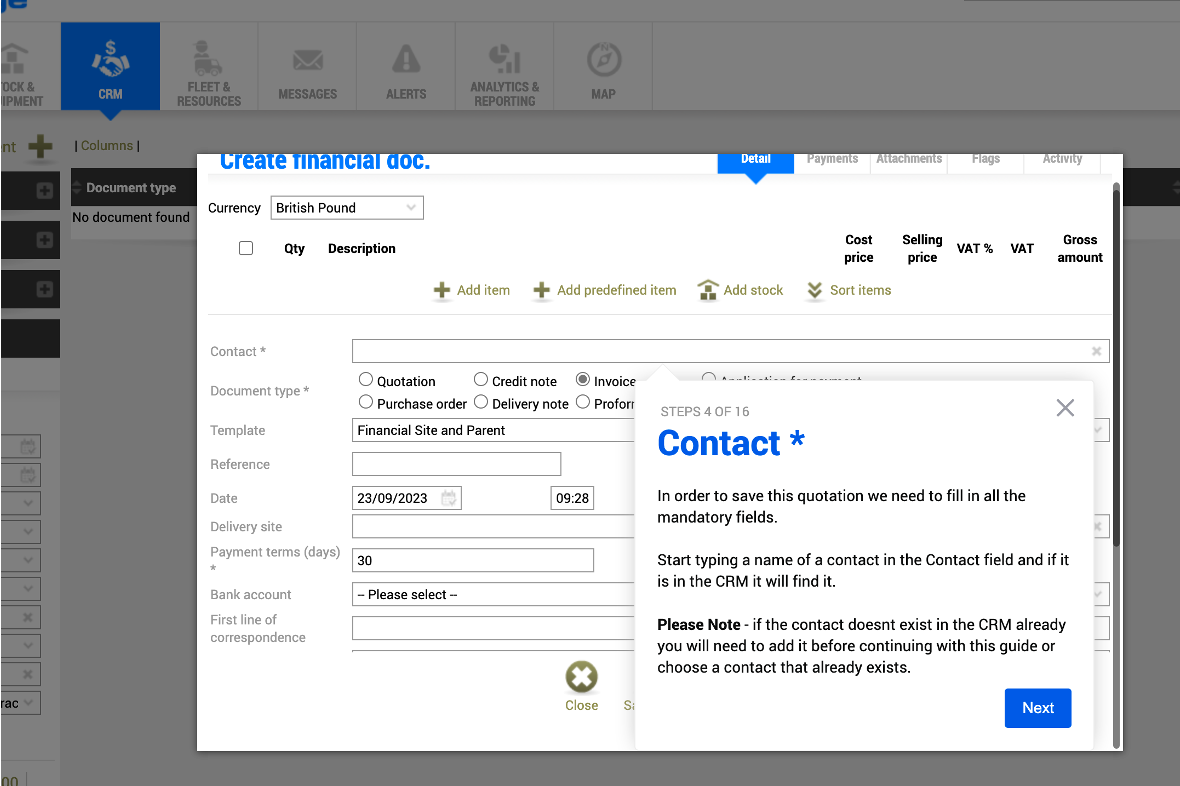Image resolution: width=1180 pixels, height=786 pixels.
Task: Click Add predefined item plus icon
Action: click(542, 290)
